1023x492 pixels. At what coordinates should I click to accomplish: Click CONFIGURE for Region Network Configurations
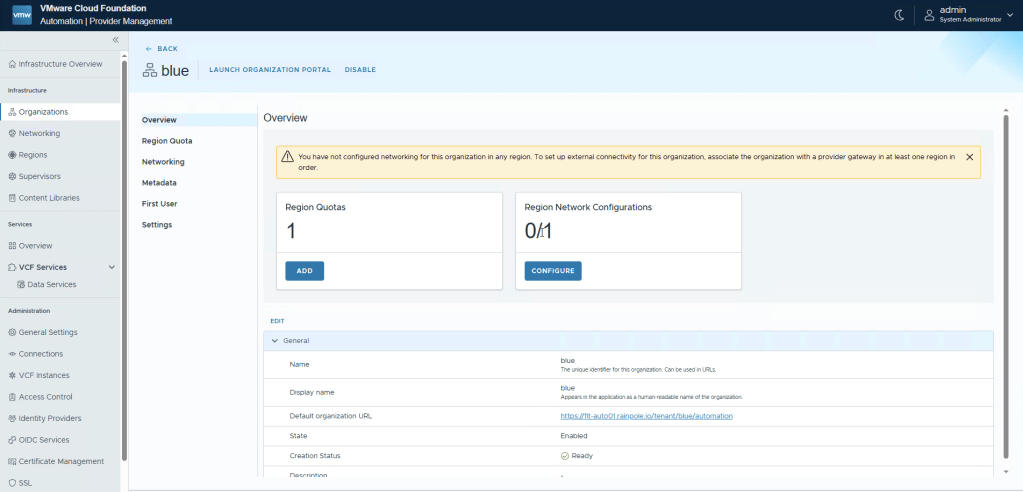[x=552, y=271]
